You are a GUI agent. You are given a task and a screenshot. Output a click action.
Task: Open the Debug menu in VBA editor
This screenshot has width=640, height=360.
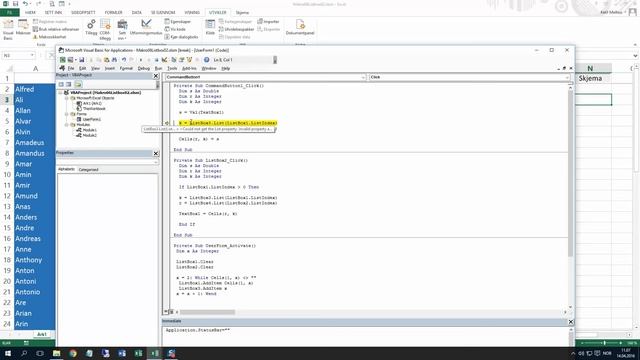click(x=144, y=68)
